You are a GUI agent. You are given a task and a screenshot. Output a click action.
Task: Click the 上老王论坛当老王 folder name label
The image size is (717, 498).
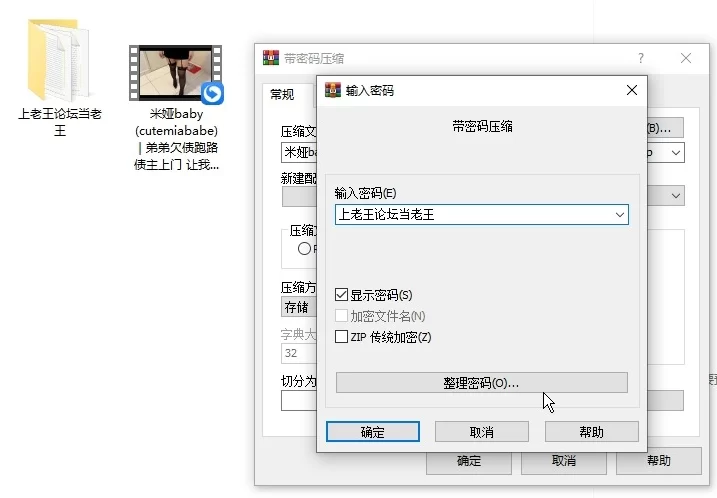click(x=59, y=122)
